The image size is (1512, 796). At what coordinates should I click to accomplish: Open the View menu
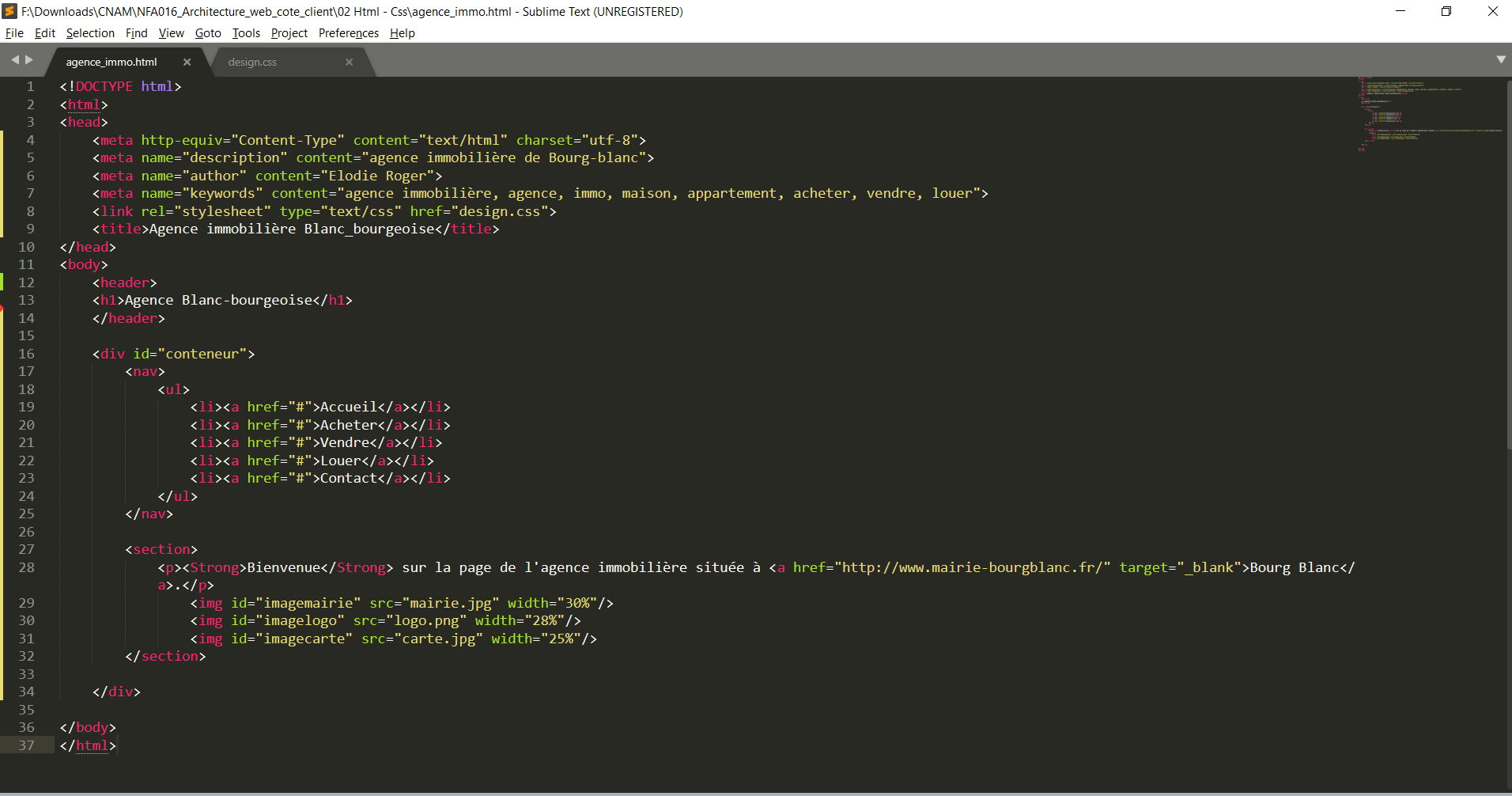coord(171,33)
